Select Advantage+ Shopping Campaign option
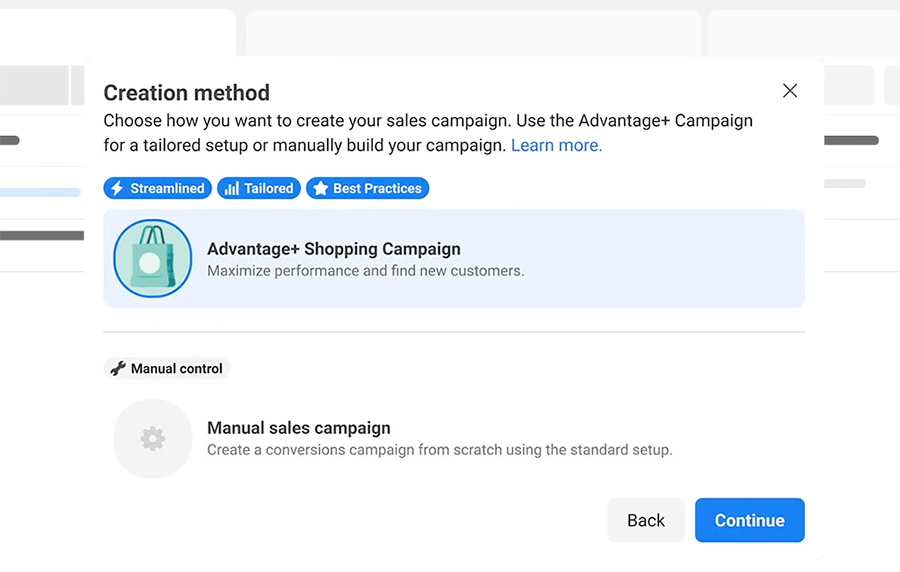 coord(454,258)
